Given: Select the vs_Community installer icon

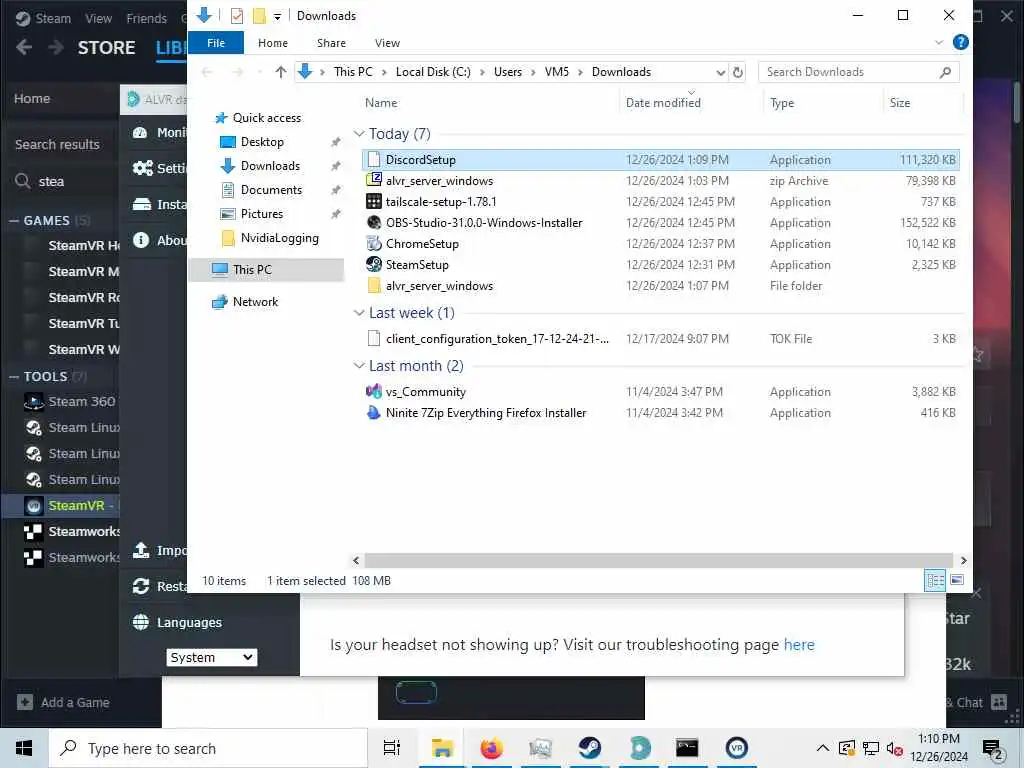Looking at the screenshot, I should click(x=374, y=392).
